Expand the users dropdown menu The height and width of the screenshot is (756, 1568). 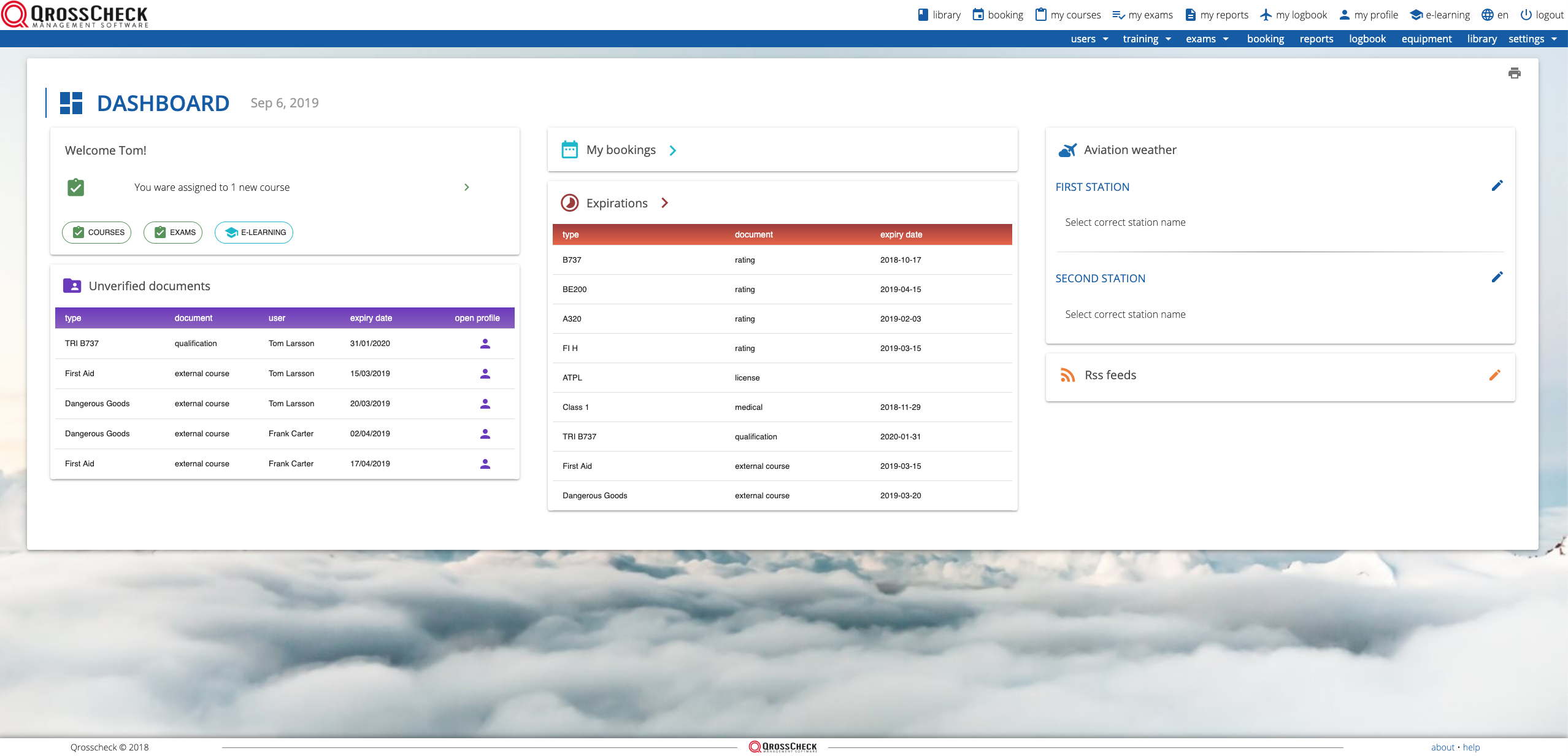1090,39
